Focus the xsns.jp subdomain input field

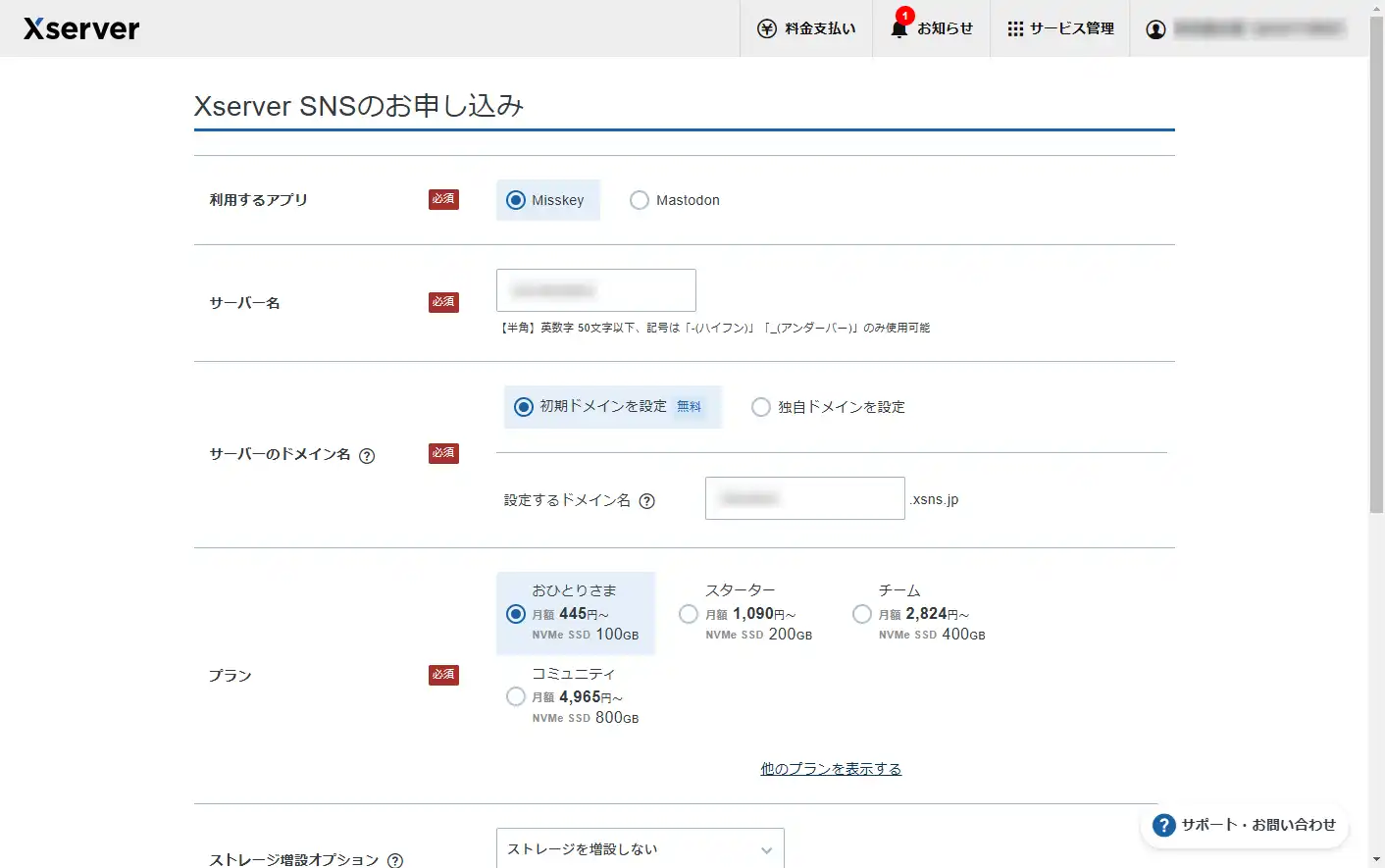(805, 498)
